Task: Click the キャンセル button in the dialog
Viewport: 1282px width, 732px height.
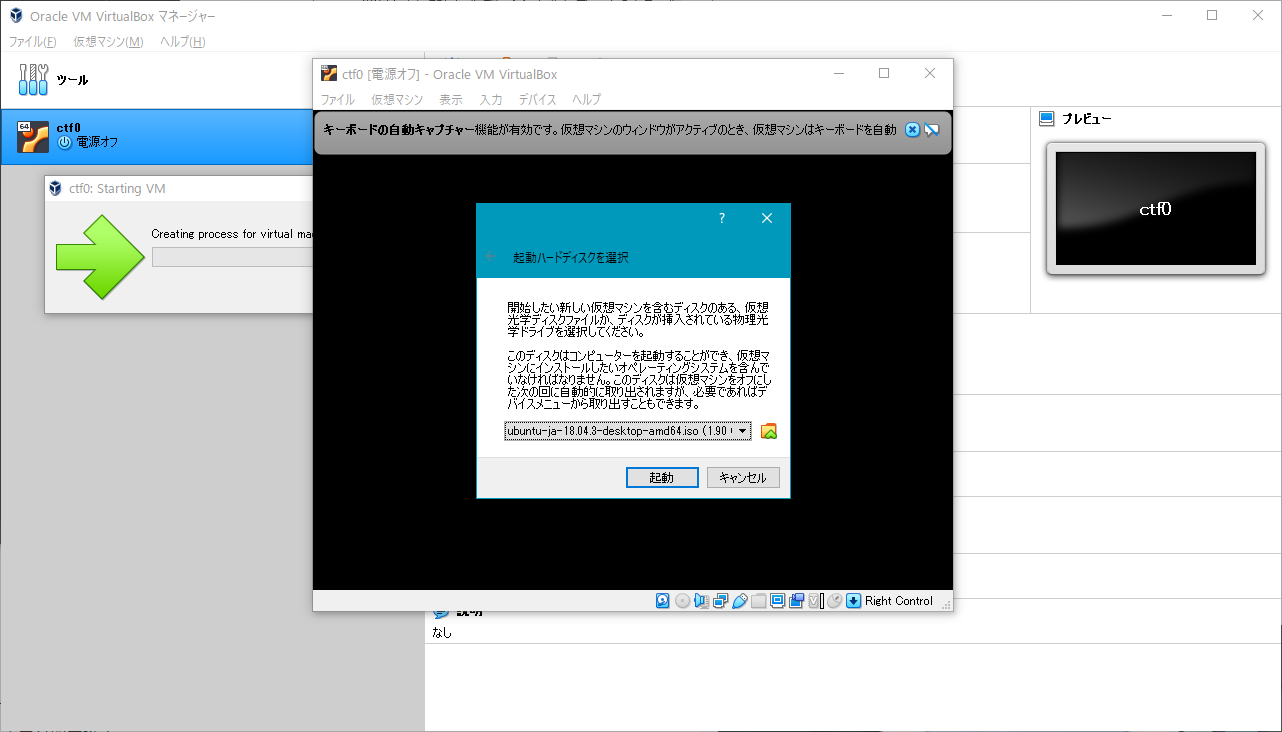Action: (743, 478)
